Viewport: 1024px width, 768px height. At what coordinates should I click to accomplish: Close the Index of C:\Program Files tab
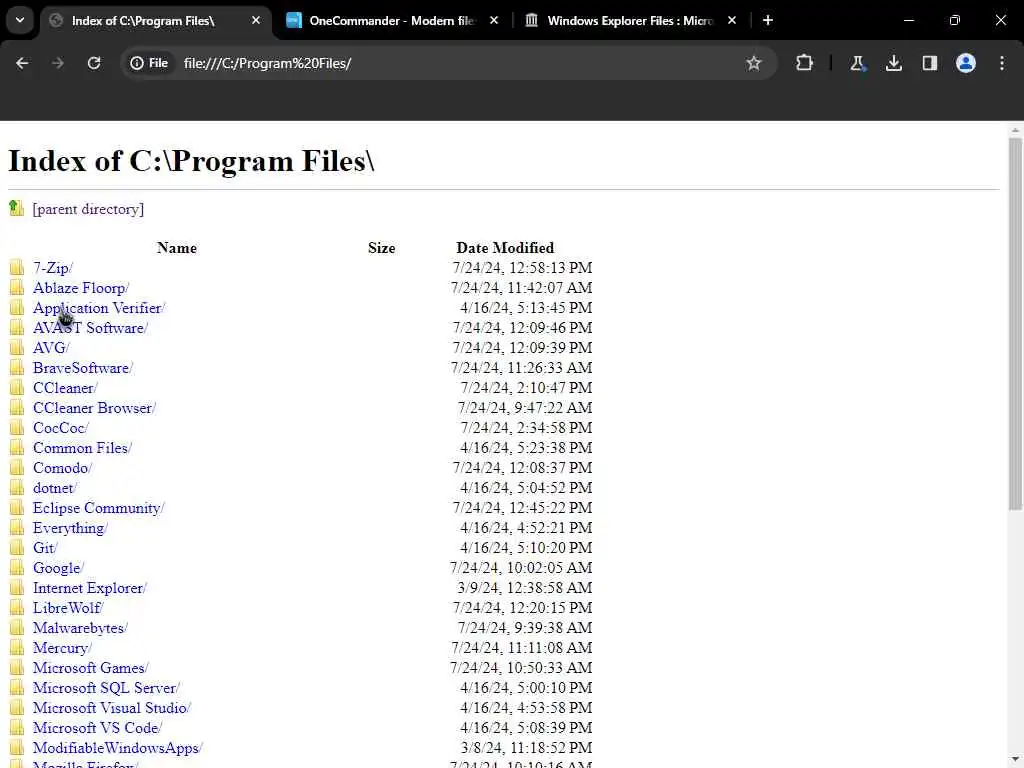click(256, 20)
